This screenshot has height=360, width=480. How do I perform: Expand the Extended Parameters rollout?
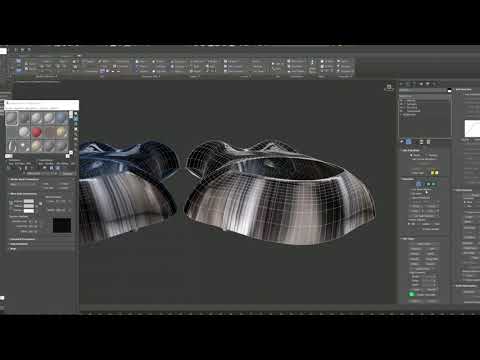point(23,239)
